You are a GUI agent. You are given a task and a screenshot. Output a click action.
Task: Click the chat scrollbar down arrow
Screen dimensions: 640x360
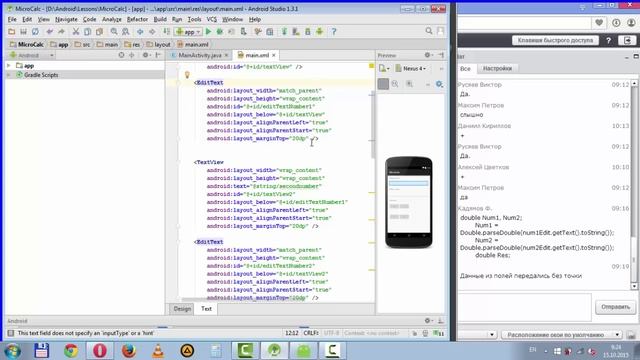coord(634,287)
